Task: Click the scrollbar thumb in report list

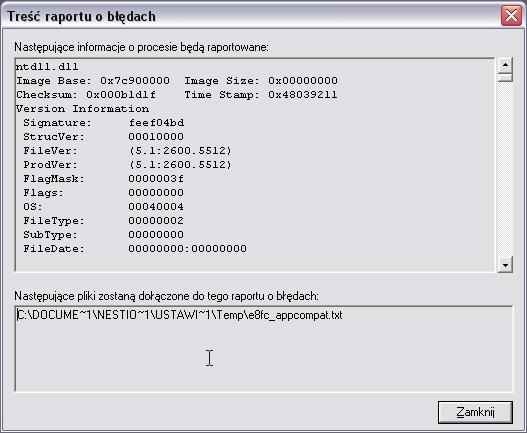Action: (505, 78)
